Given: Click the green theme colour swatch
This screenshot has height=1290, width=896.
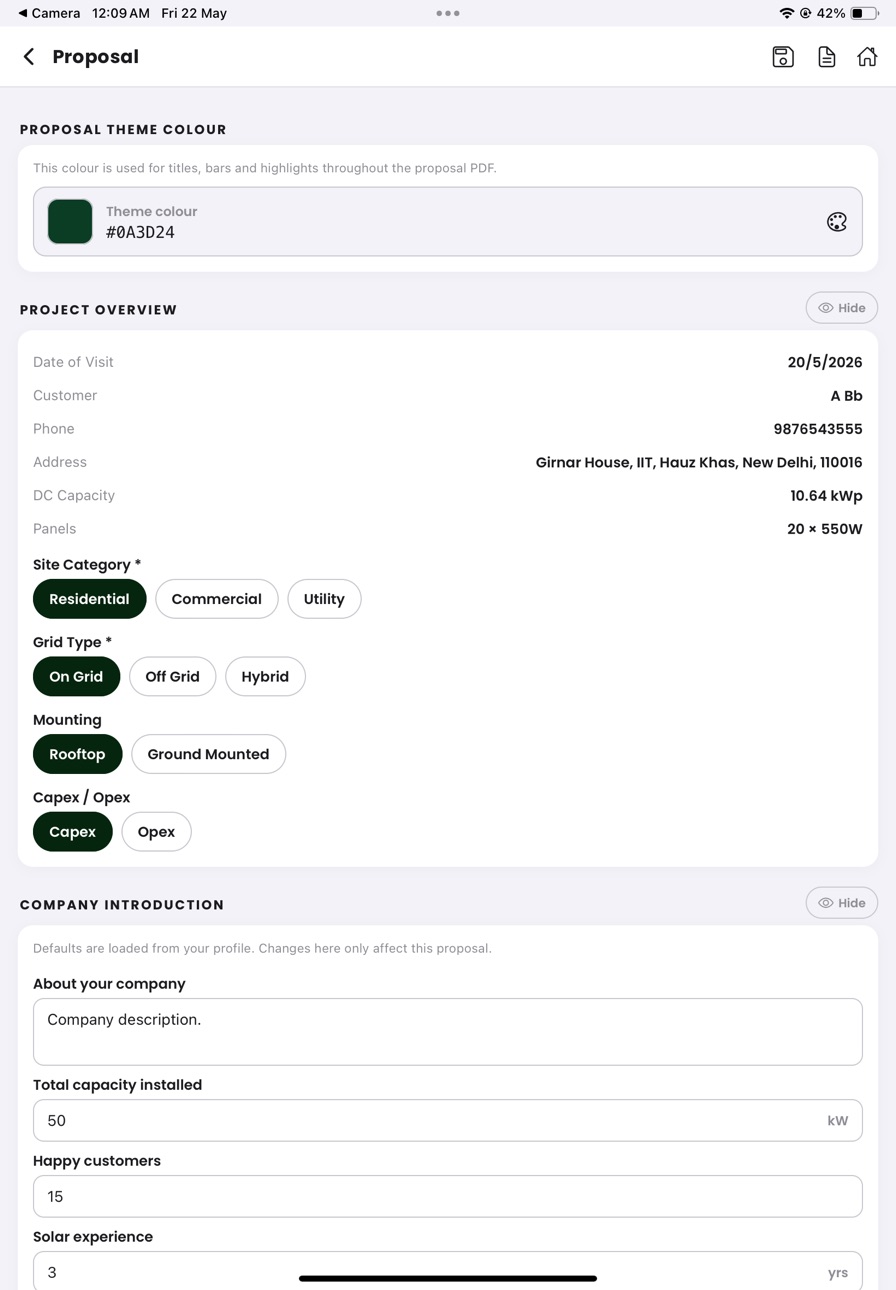Looking at the screenshot, I should (x=70, y=221).
